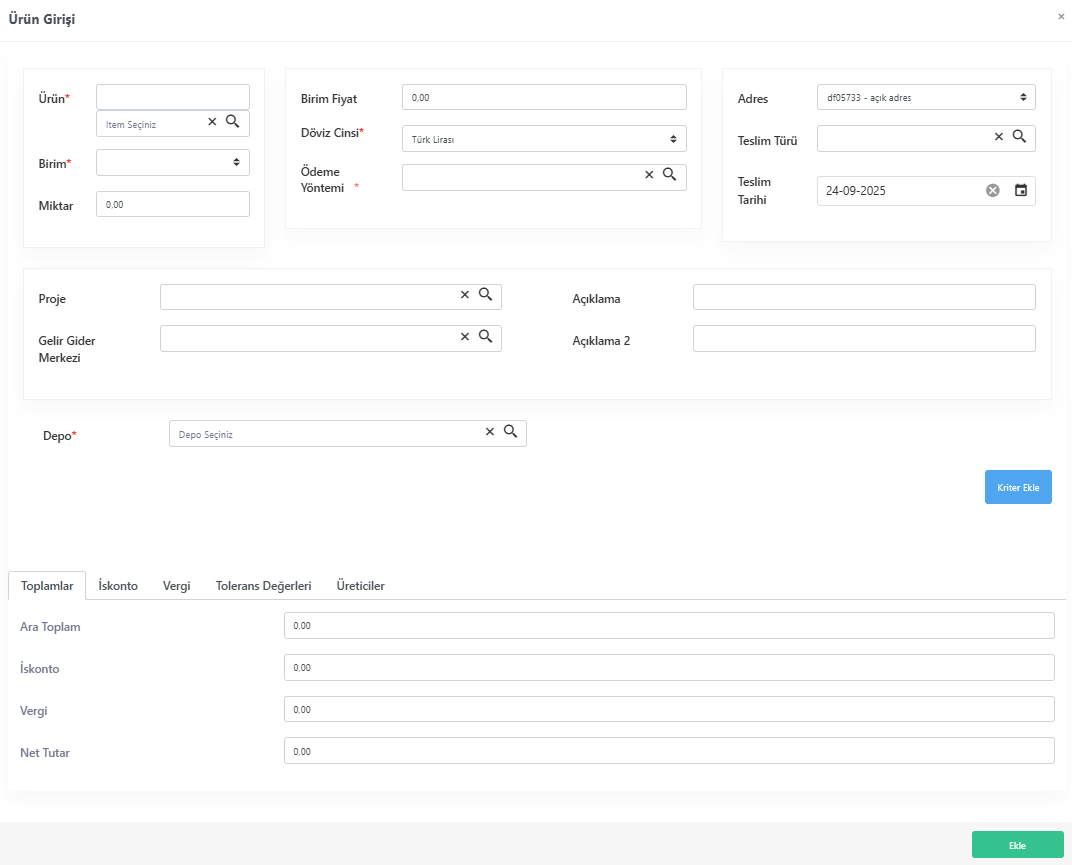The image size is (1072, 865).
Task: Click the top Ürün text box
Action: pos(173,97)
